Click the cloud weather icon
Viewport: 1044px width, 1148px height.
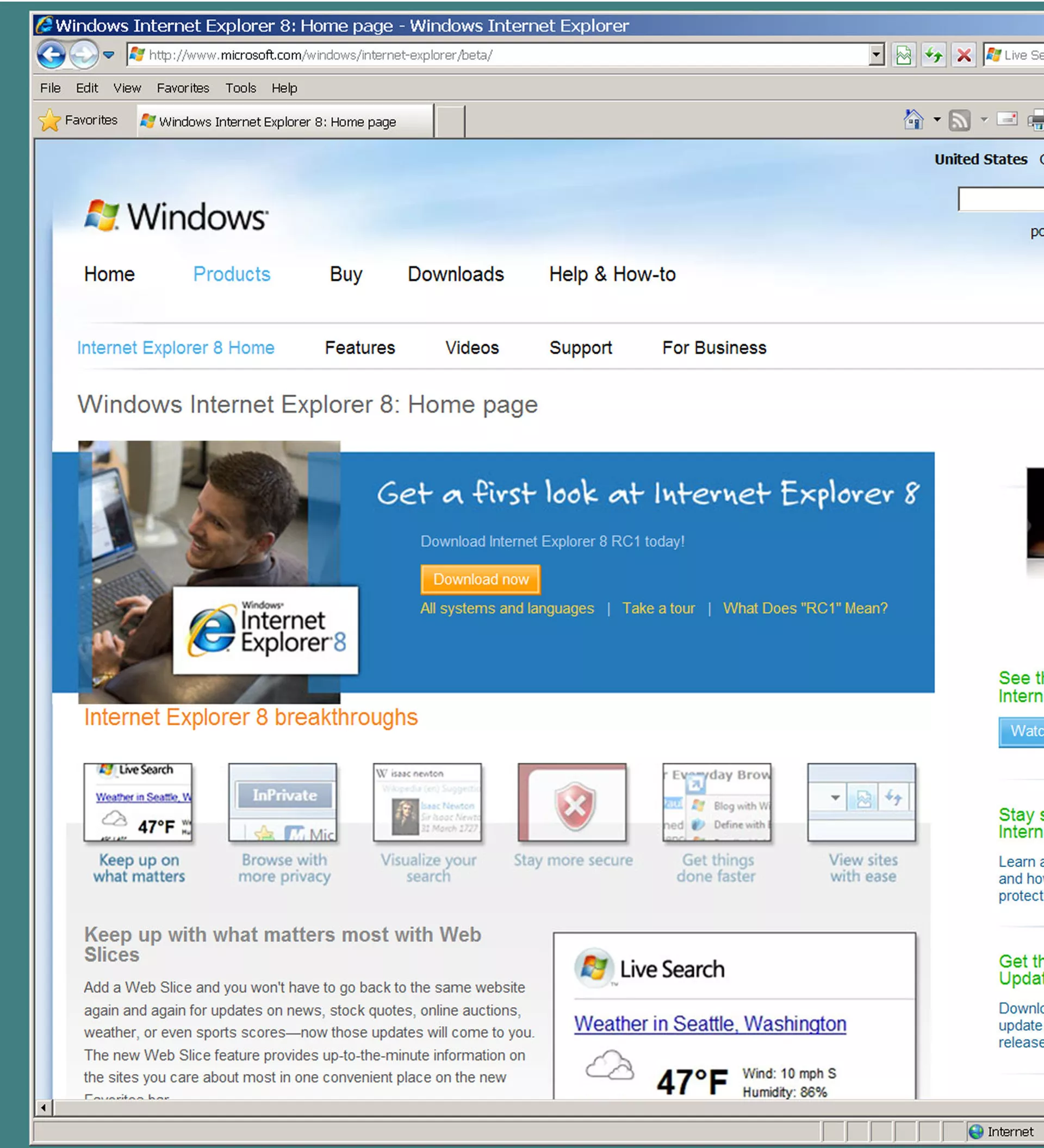coord(610,1065)
